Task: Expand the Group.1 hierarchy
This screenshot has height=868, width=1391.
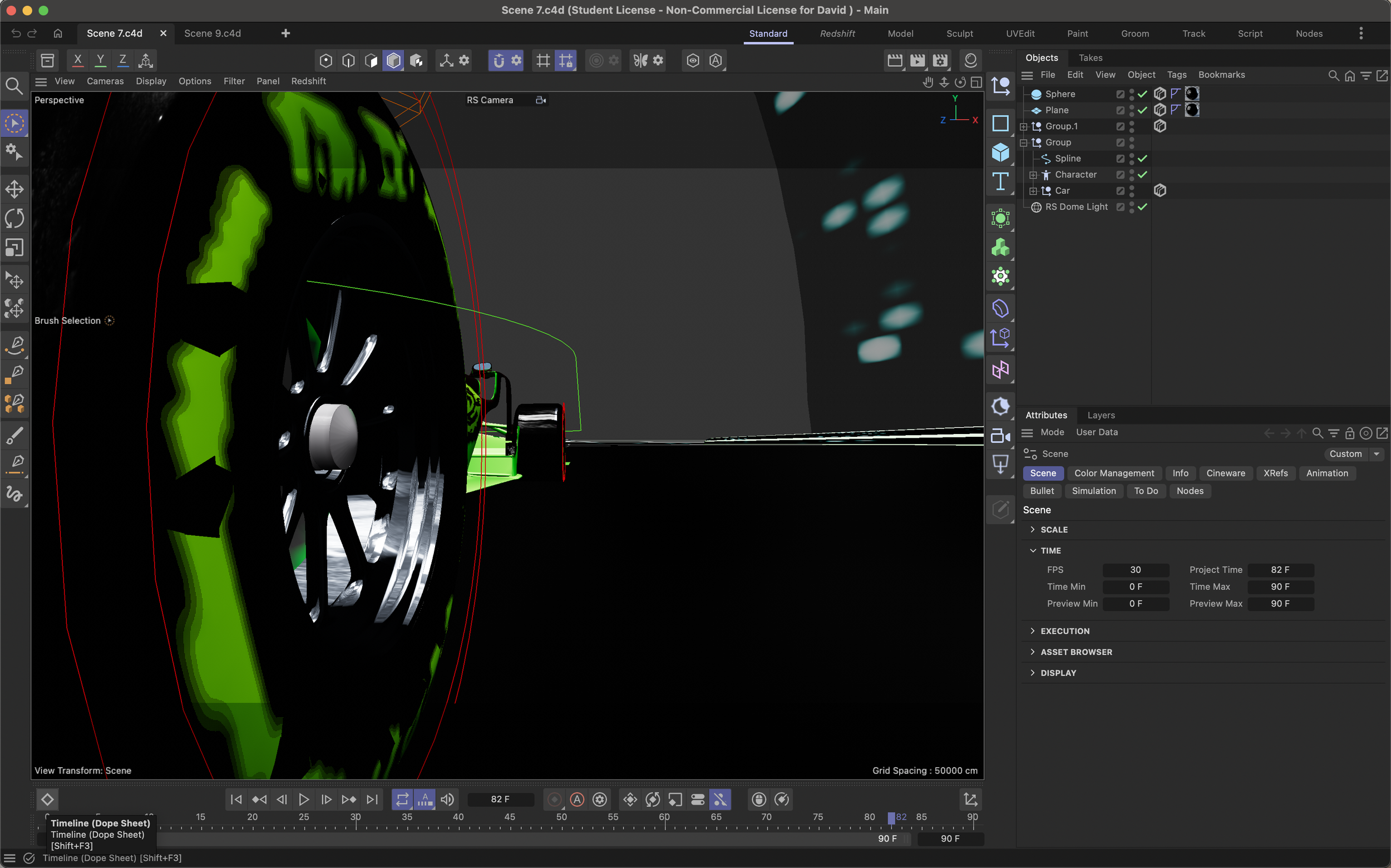Action: click(x=1023, y=126)
